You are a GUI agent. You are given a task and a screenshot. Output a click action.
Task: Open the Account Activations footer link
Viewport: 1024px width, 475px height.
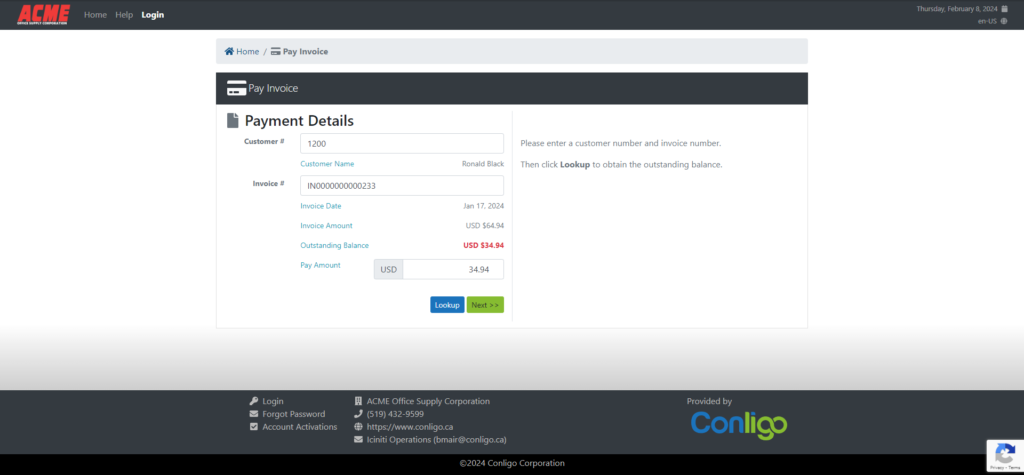[300, 427]
